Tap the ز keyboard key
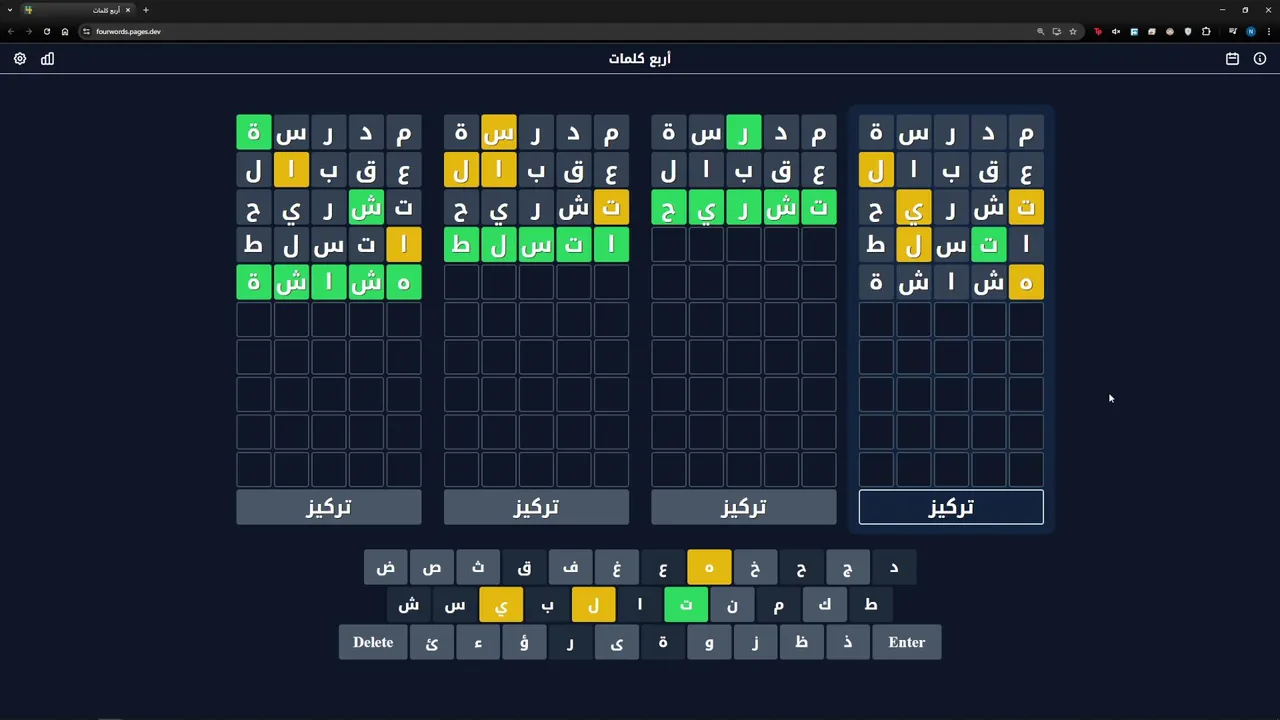The height and width of the screenshot is (720, 1280). click(x=755, y=642)
